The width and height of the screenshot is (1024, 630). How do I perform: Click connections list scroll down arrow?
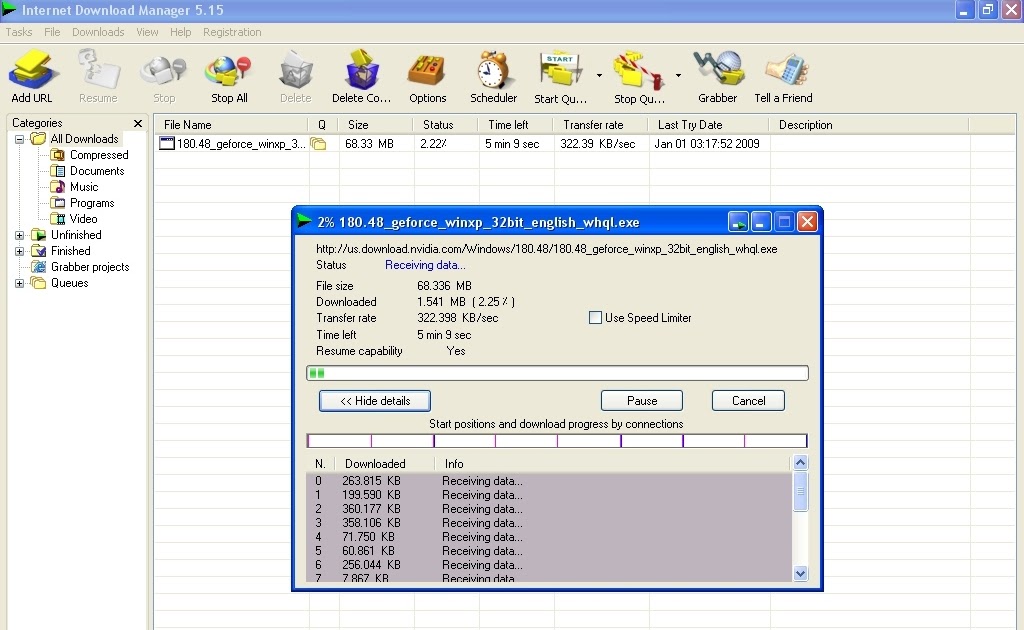coord(800,573)
